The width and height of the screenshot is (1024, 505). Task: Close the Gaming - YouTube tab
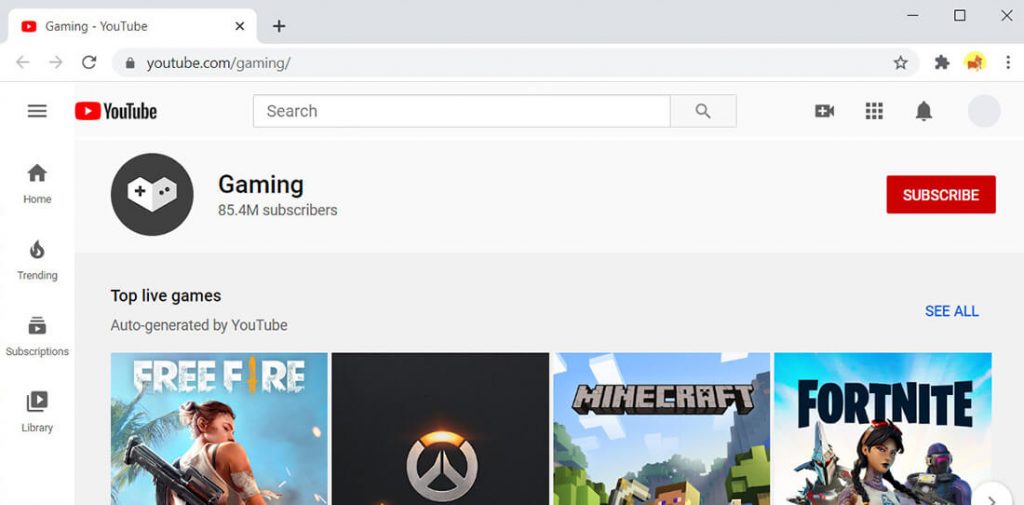(x=240, y=26)
